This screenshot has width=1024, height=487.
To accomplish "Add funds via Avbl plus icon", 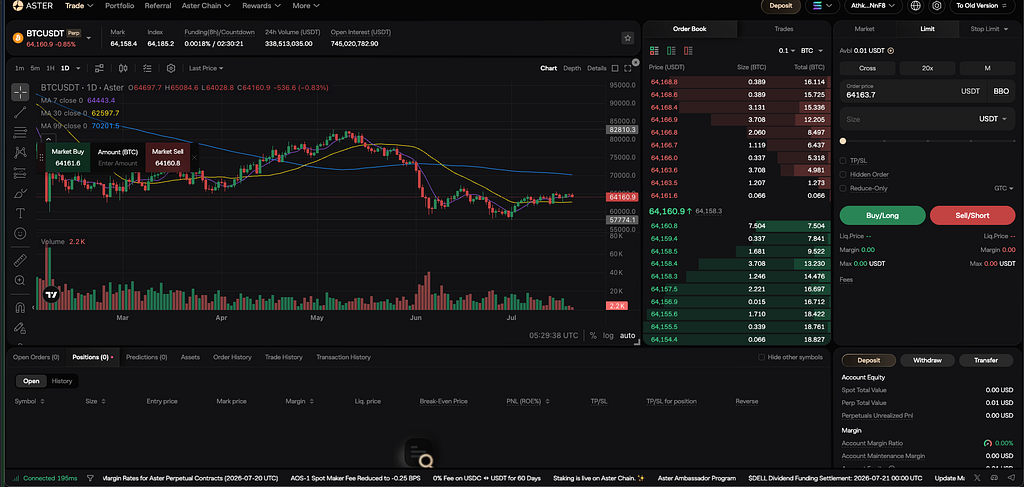I will (891, 50).
